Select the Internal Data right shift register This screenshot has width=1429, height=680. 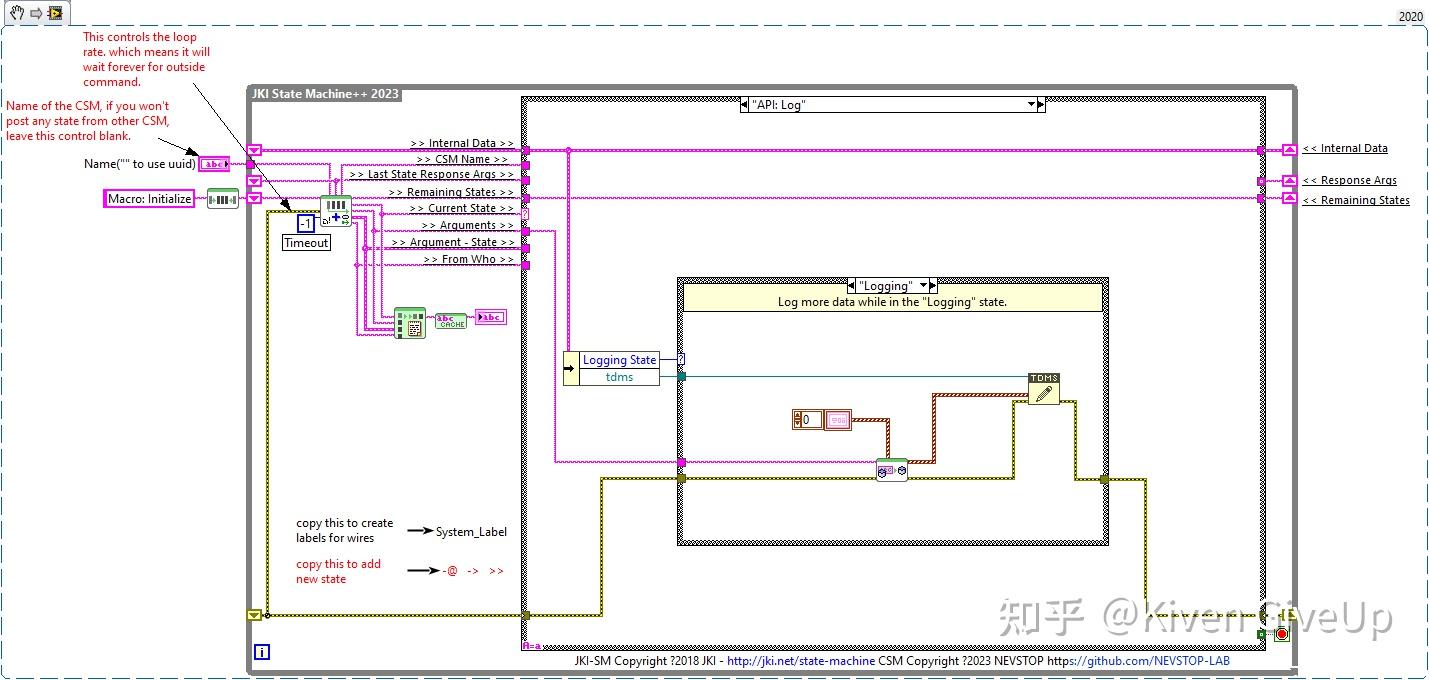click(x=1290, y=150)
